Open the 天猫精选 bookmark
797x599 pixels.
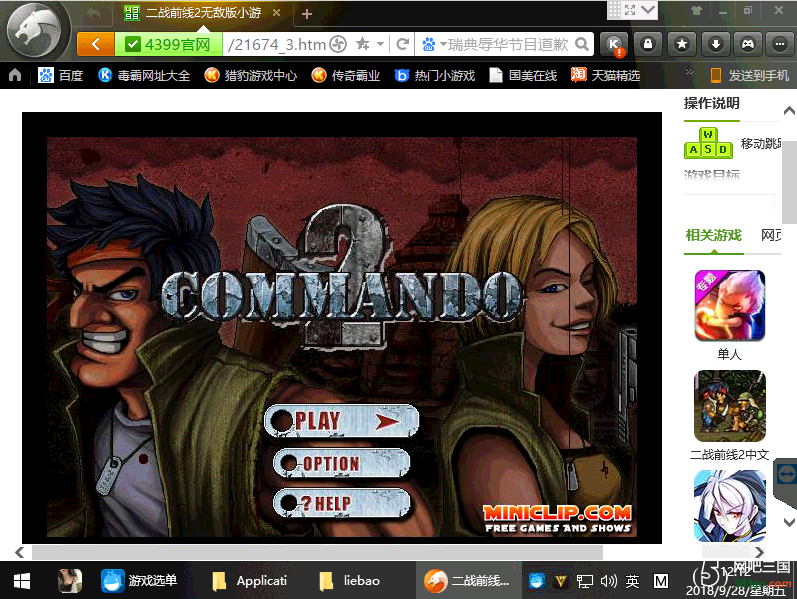pyautogui.click(x=605, y=75)
